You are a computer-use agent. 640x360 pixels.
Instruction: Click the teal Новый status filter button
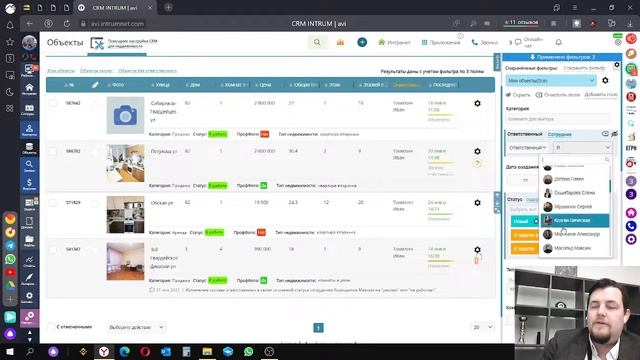pos(524,221)
